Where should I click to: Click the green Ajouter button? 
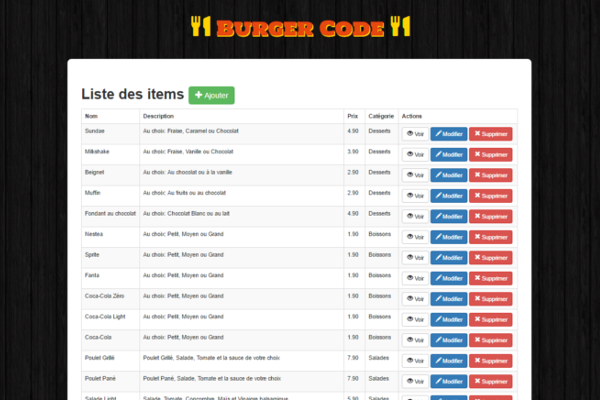211,95
